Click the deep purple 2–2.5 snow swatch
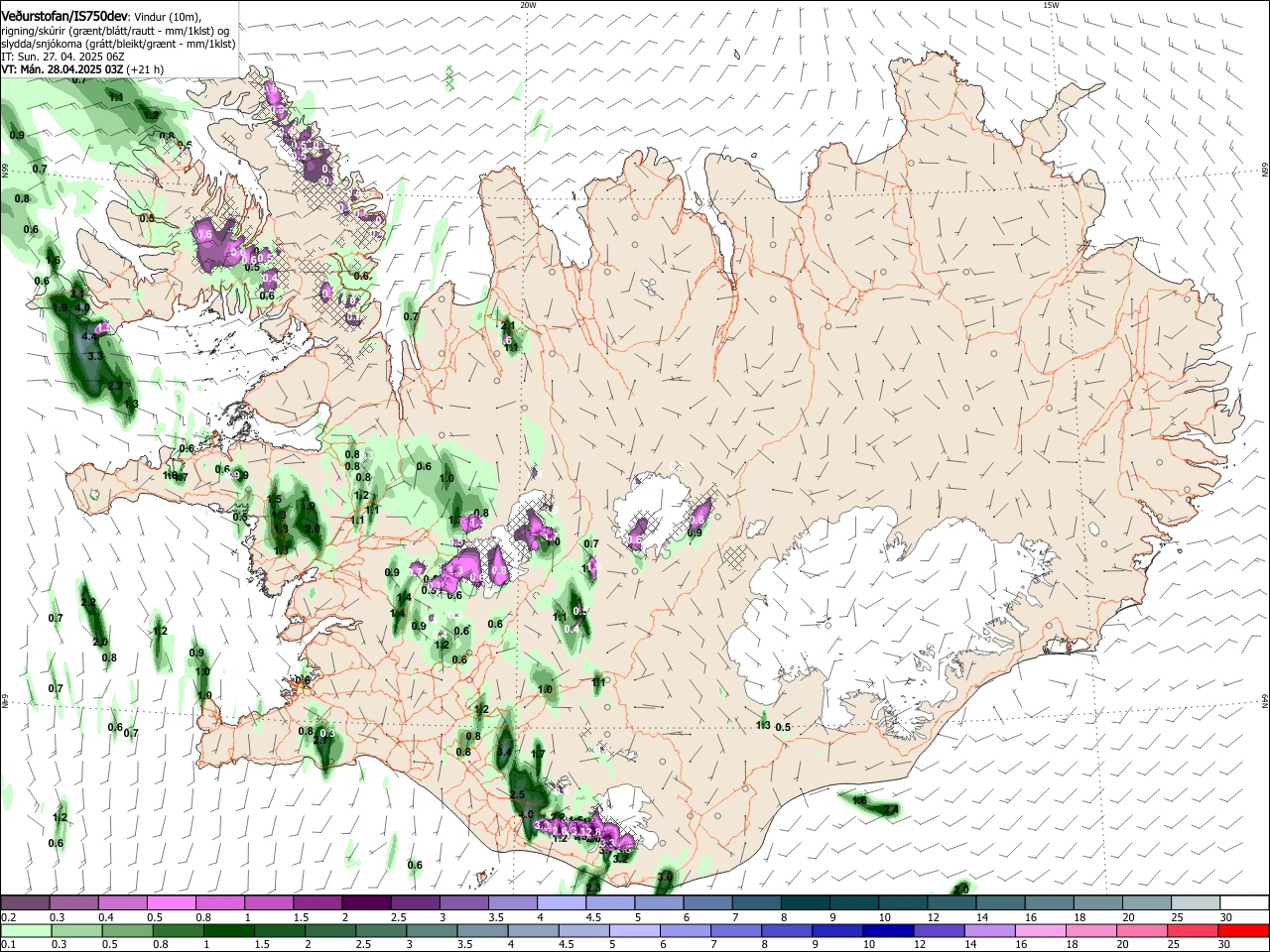 tap(365, 902)
